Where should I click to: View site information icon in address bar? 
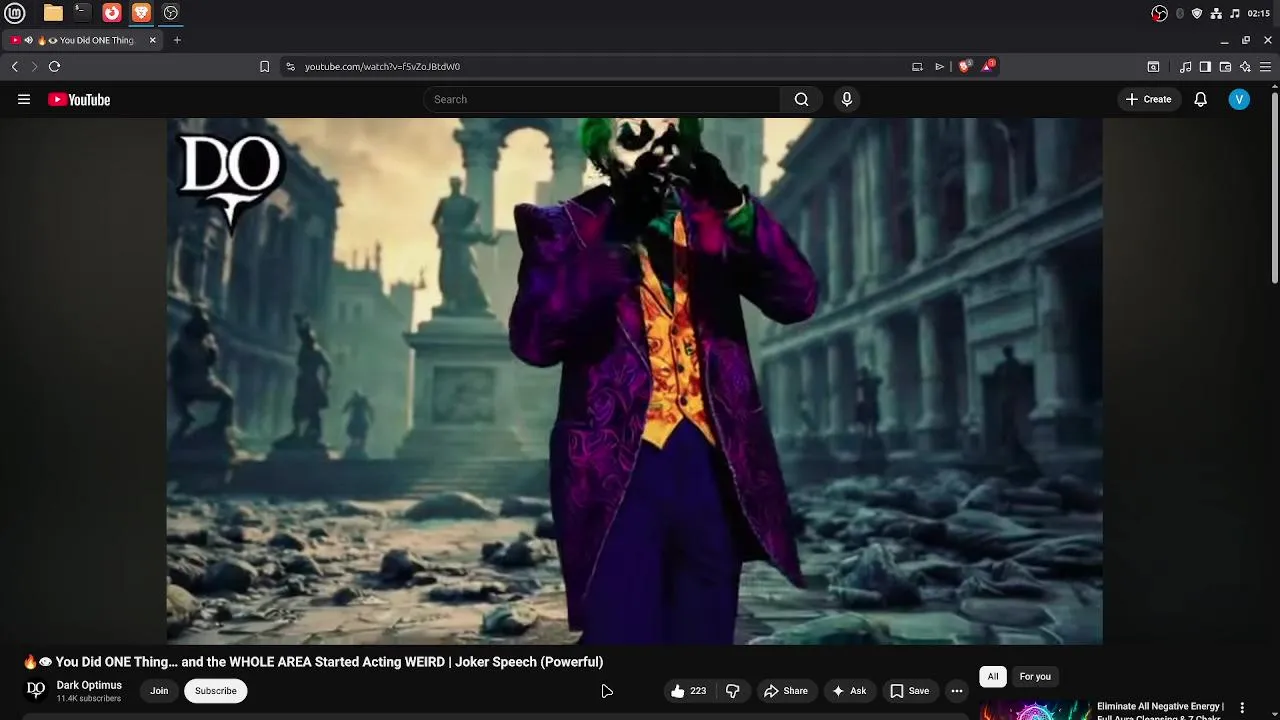[x=290, y=67]
